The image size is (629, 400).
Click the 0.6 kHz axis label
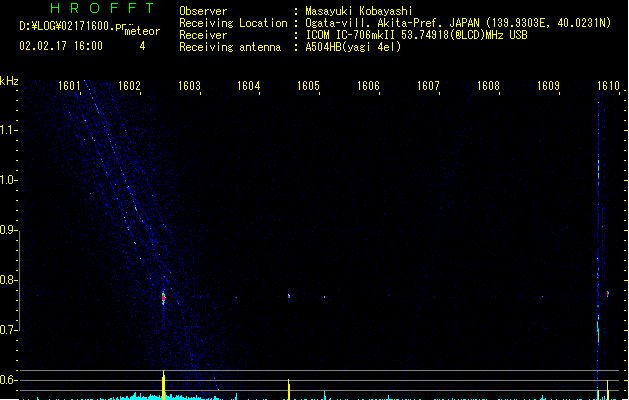(x=9, y=380)
